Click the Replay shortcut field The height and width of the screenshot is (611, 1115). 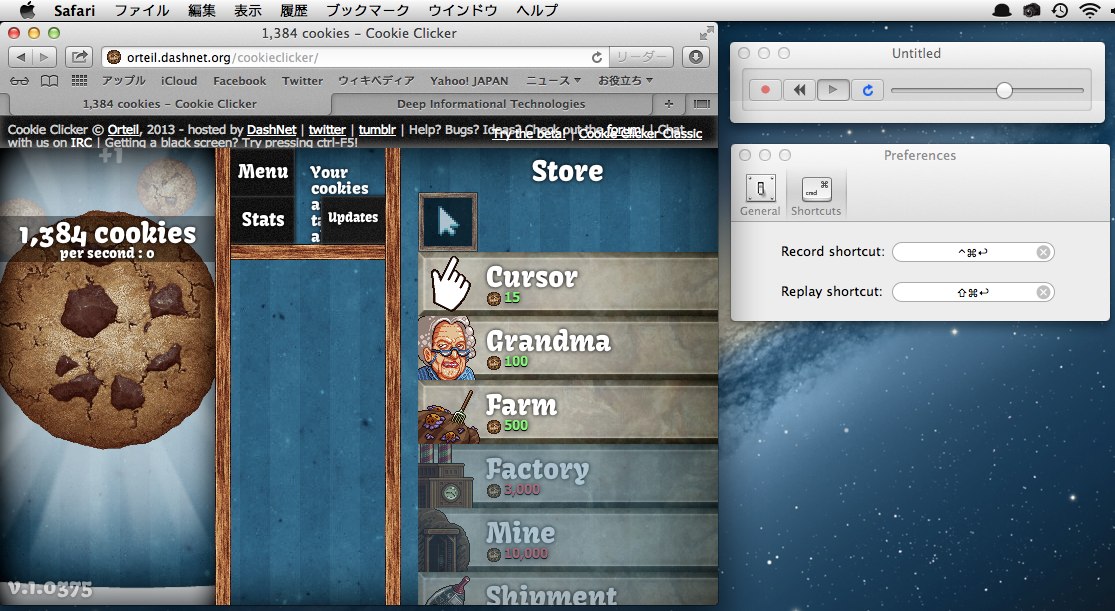pos(973,292)
